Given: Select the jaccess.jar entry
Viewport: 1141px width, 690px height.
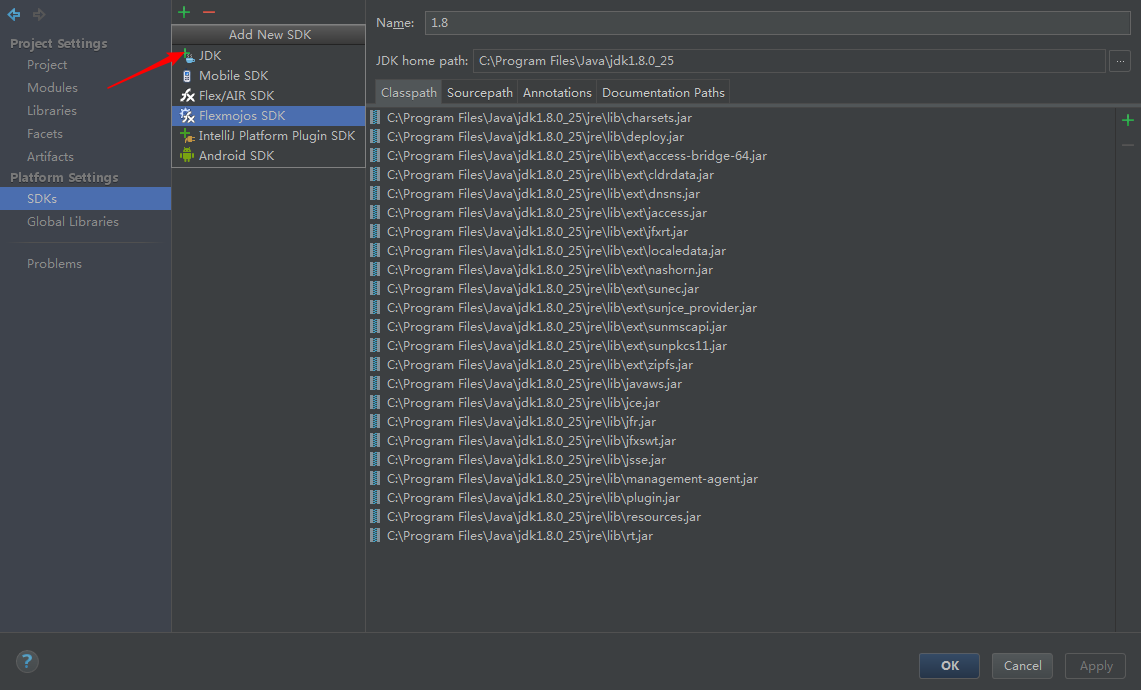Looking at the screenshot, I should [538, 213].
